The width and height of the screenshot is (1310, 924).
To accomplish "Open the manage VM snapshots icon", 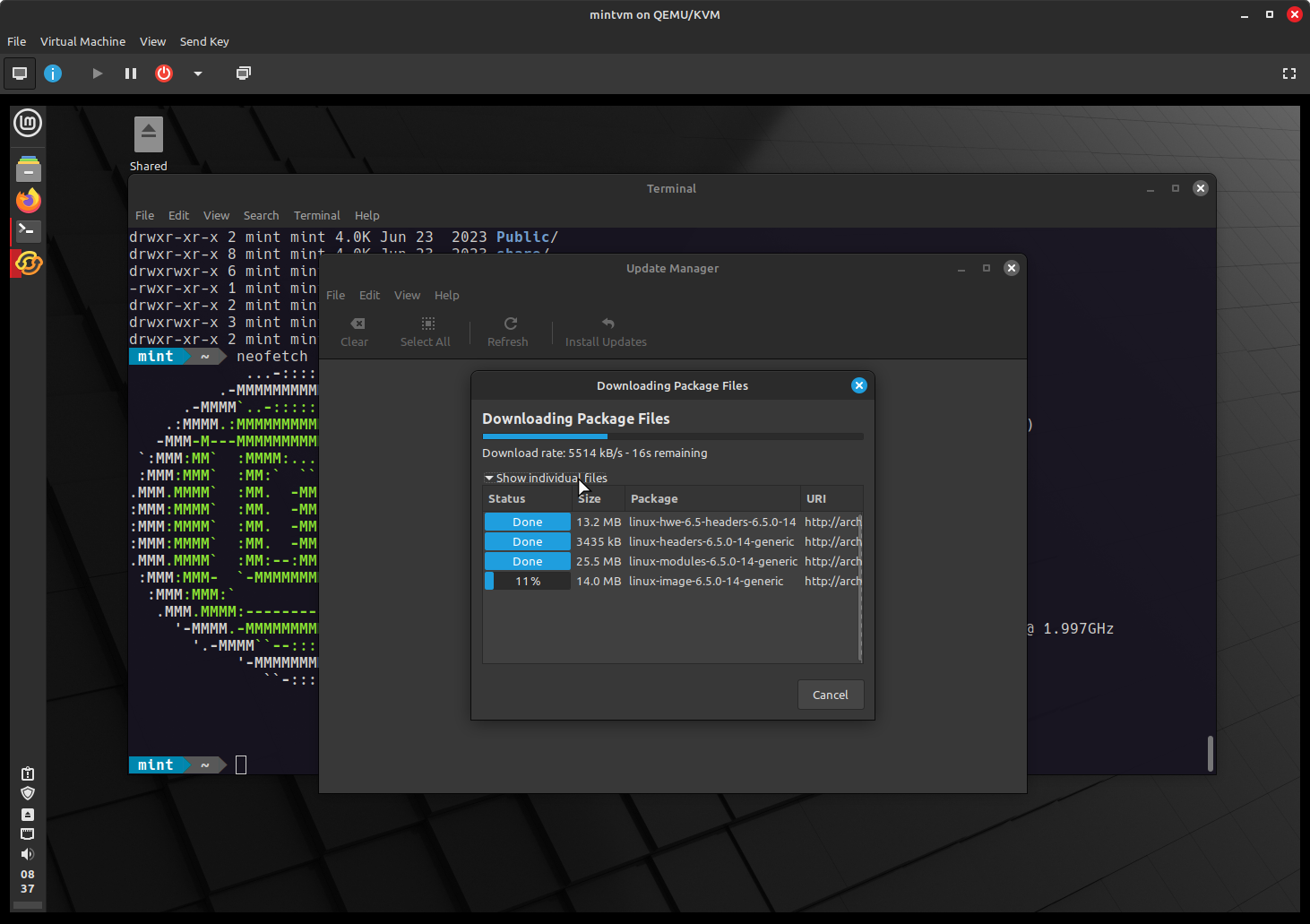I will 243,73.
